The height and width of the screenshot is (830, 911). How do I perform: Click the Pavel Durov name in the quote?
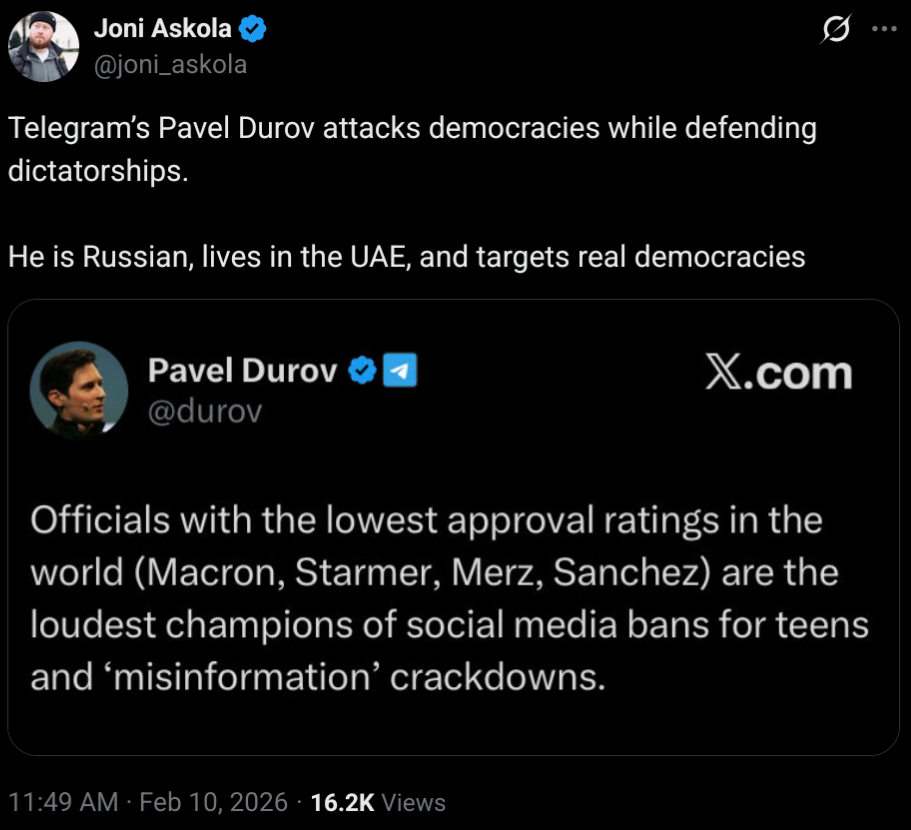242,371
